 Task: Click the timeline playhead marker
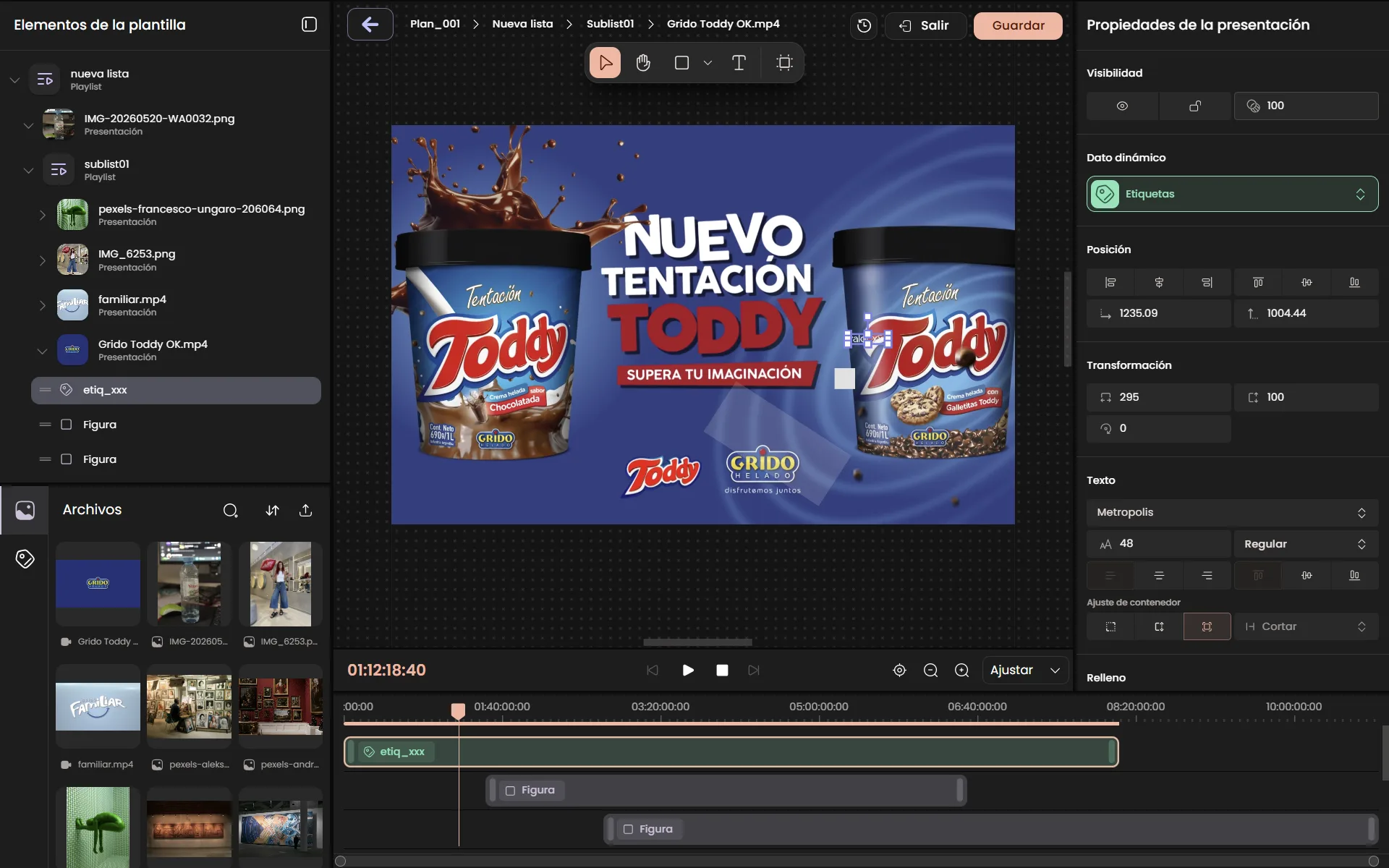click(458, 711)
